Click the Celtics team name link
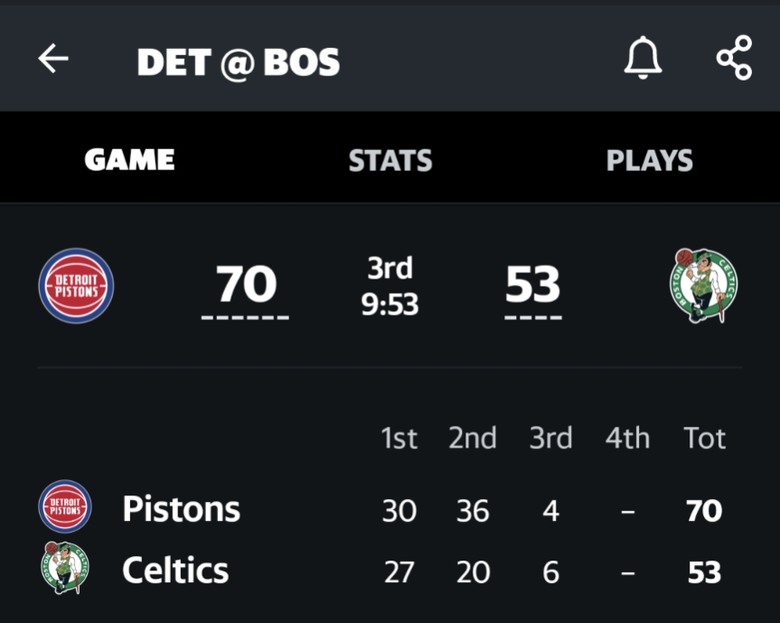 tap(175, 570)
